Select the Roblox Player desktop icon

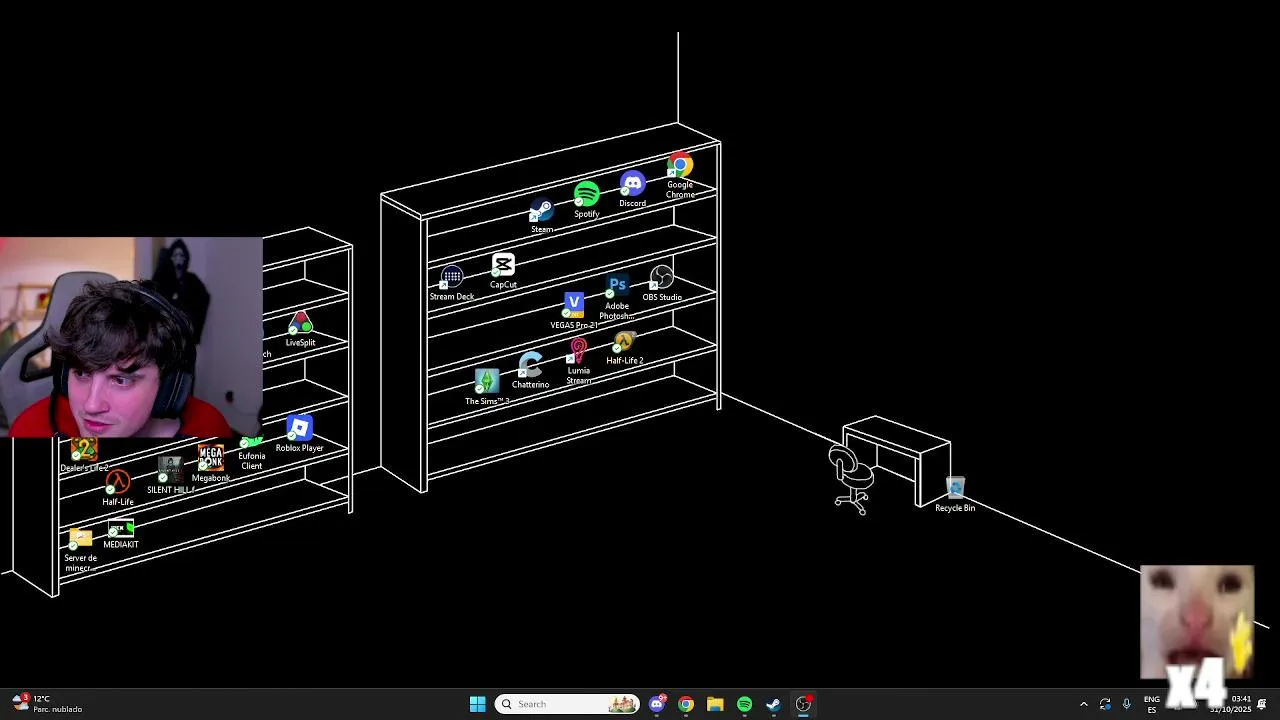(299, 435)
